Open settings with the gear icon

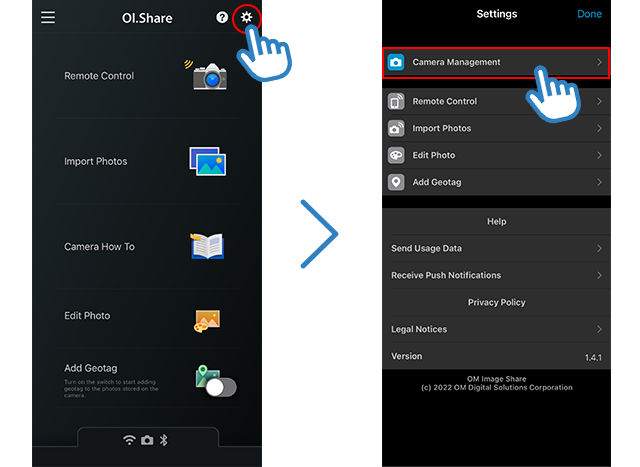click(247, 18)
